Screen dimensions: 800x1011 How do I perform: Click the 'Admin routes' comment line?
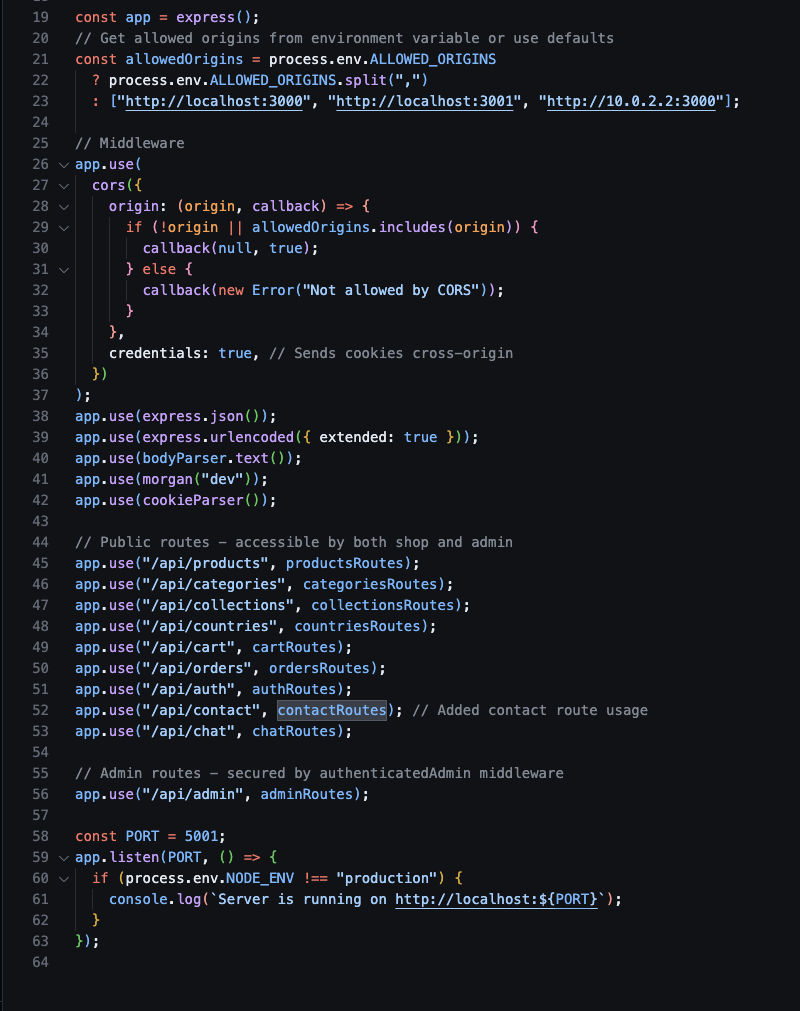click(x=319, y=773)
